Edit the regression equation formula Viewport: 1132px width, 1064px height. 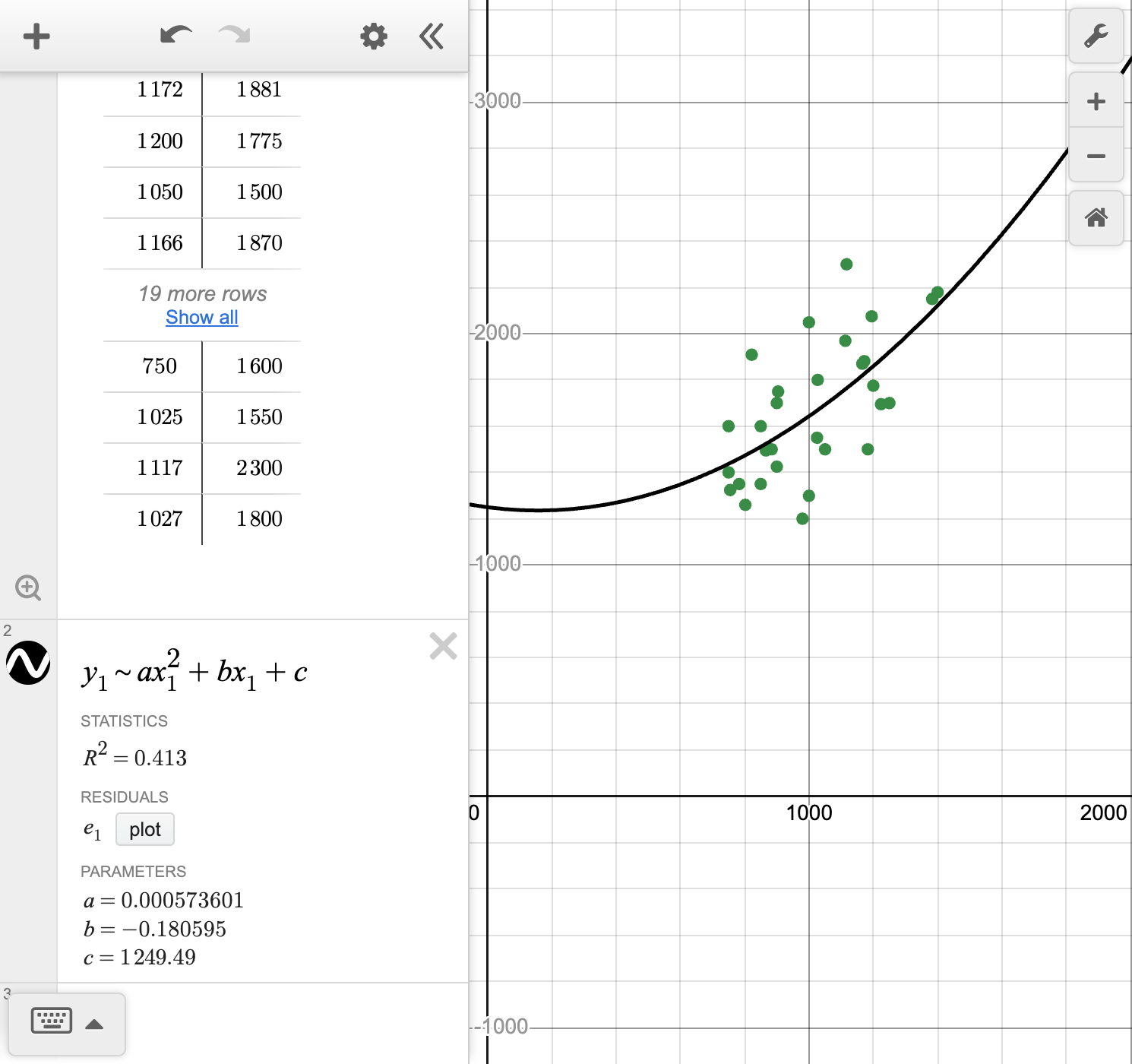click(194, 672)
